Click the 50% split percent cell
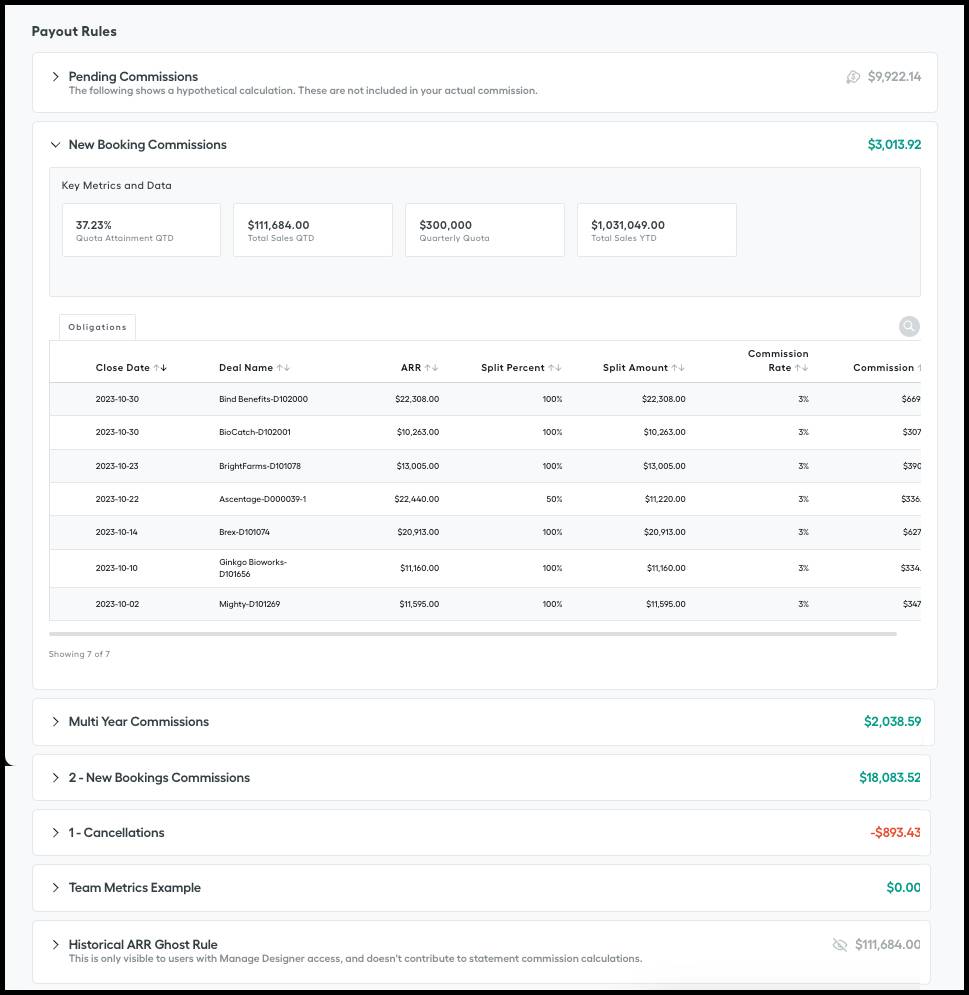This screenshot has height=995, width=969. coord(554,499)
